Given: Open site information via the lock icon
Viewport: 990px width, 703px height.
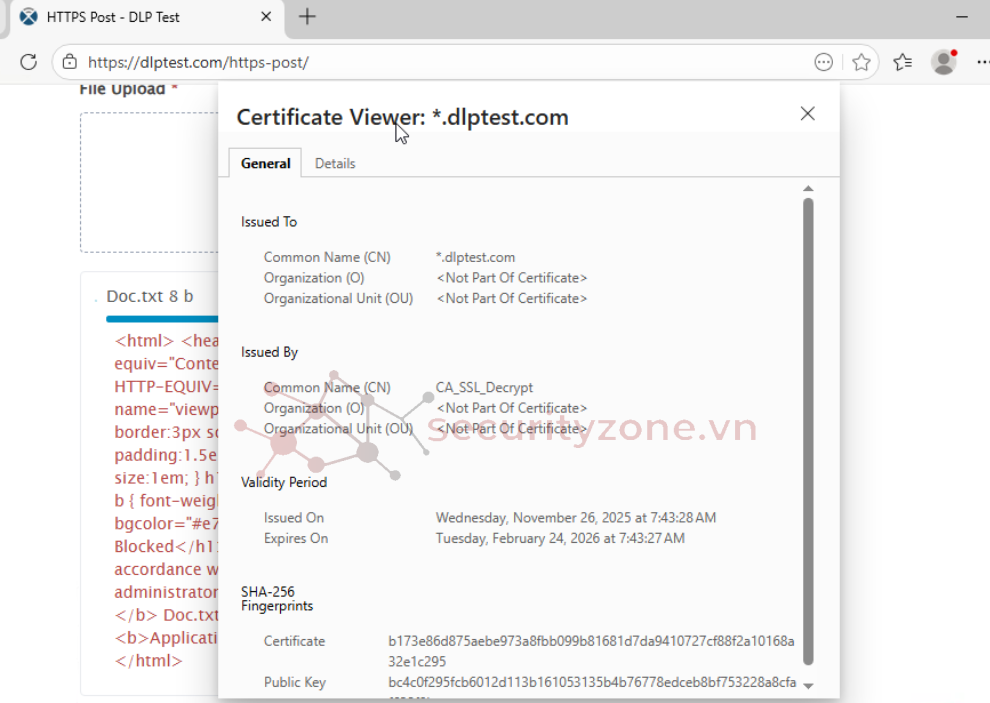Looking at the screenshot, I should pos(69,62).
